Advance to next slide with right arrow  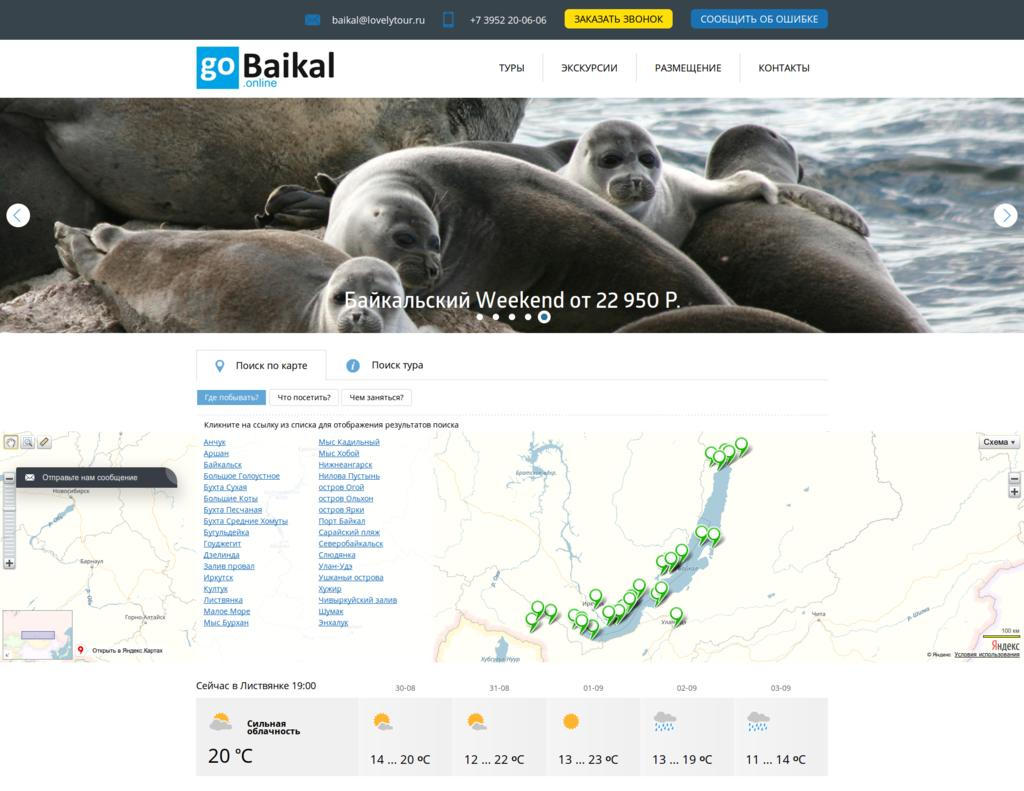[1006, 216]
